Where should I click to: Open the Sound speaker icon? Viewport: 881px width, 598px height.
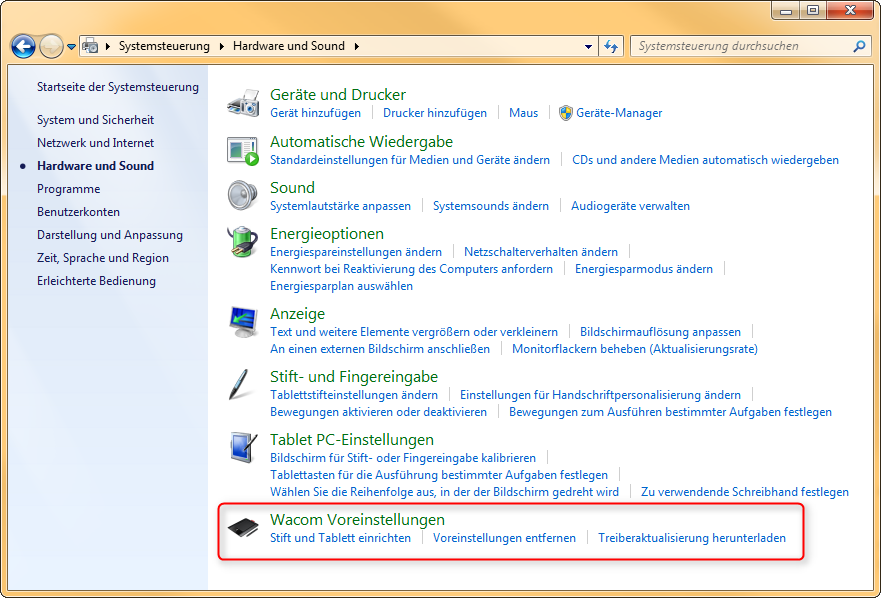[x=243, y=196]
